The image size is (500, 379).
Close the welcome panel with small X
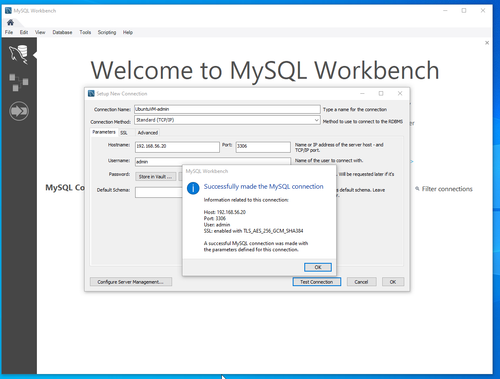pyautogui.click(x=487, y=43)
